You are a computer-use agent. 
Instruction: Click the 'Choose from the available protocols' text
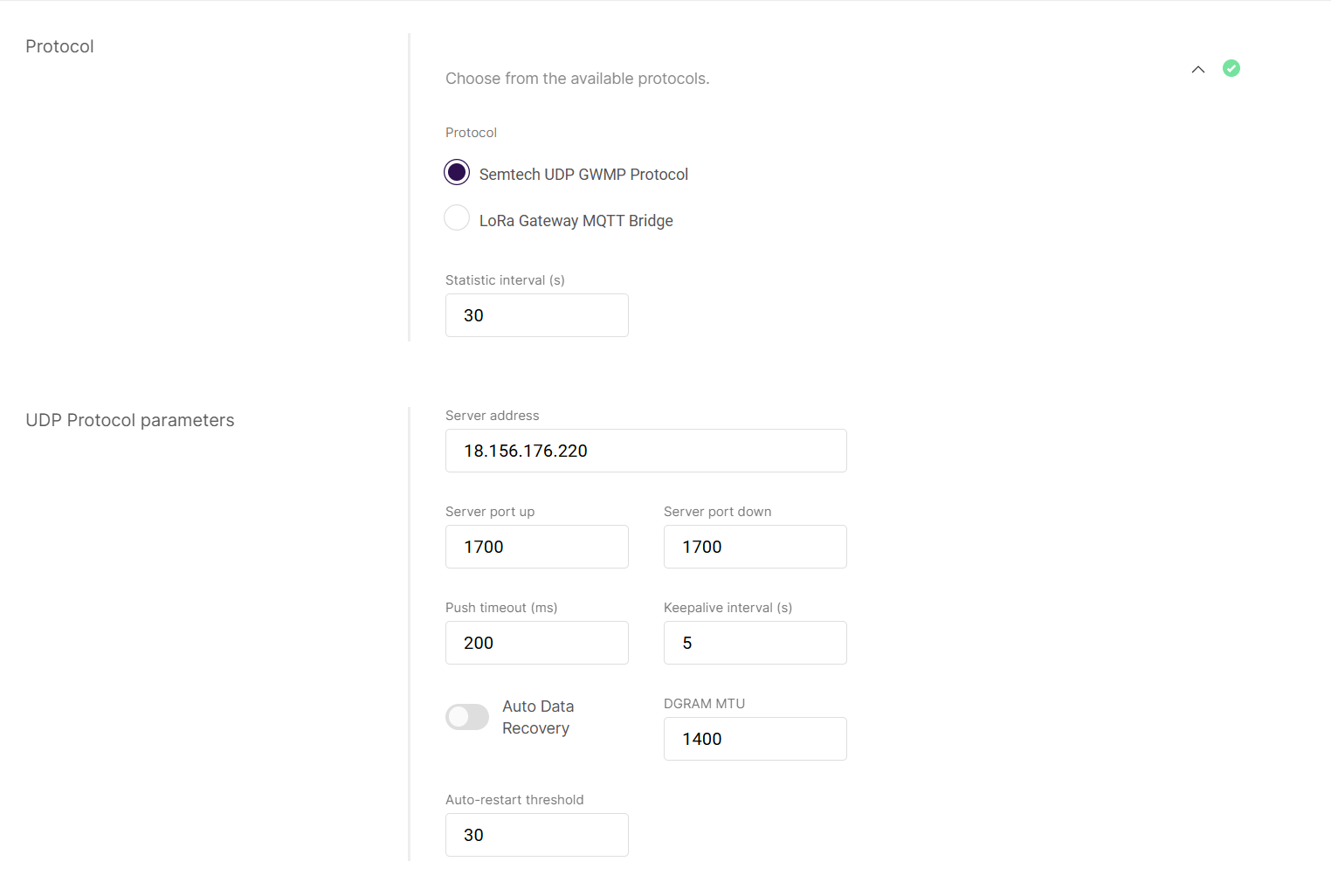click(577, 79)
